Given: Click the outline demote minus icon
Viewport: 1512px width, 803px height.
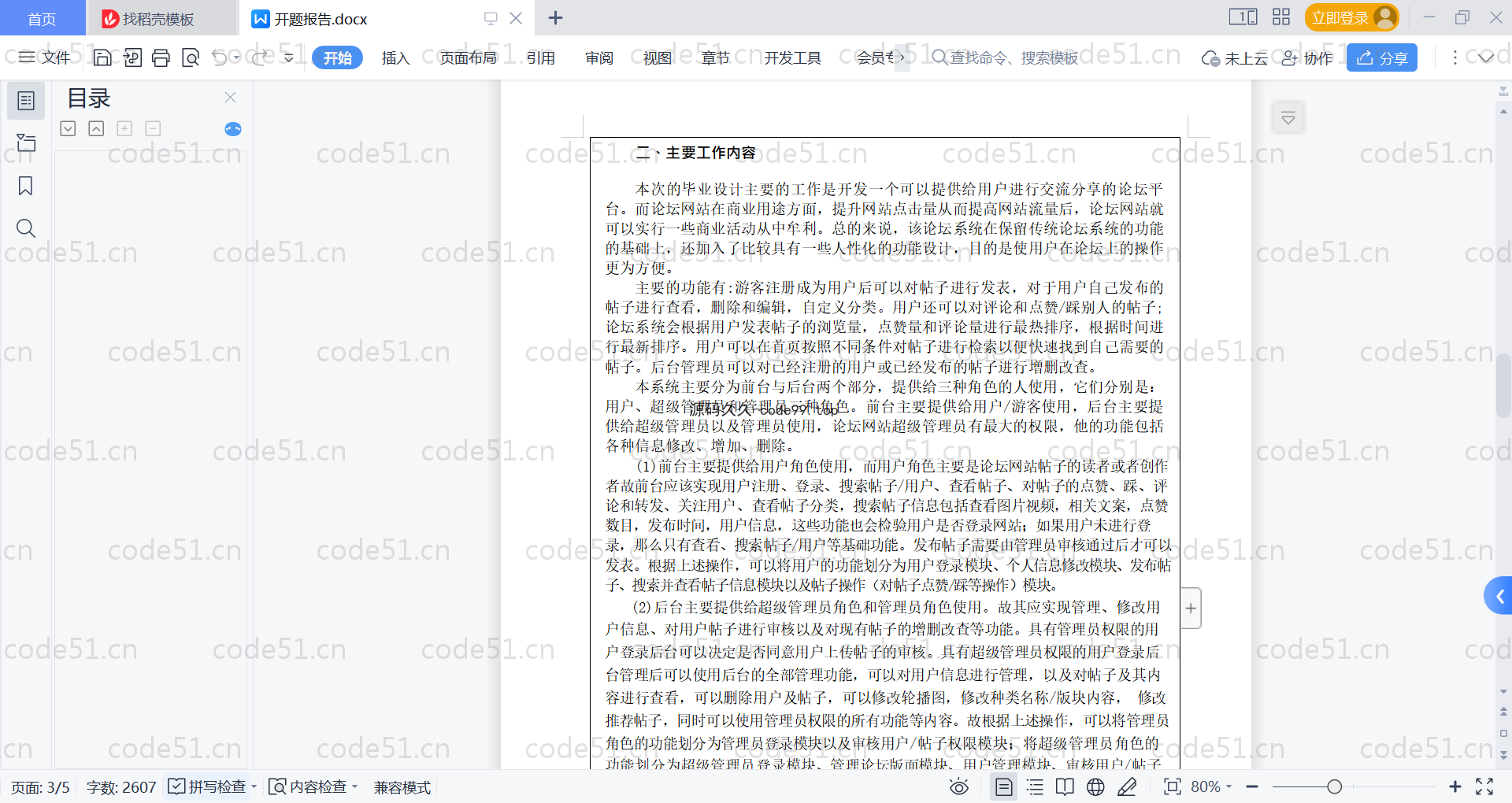Looking at the screenshot, I should click(x=153, y=128).
